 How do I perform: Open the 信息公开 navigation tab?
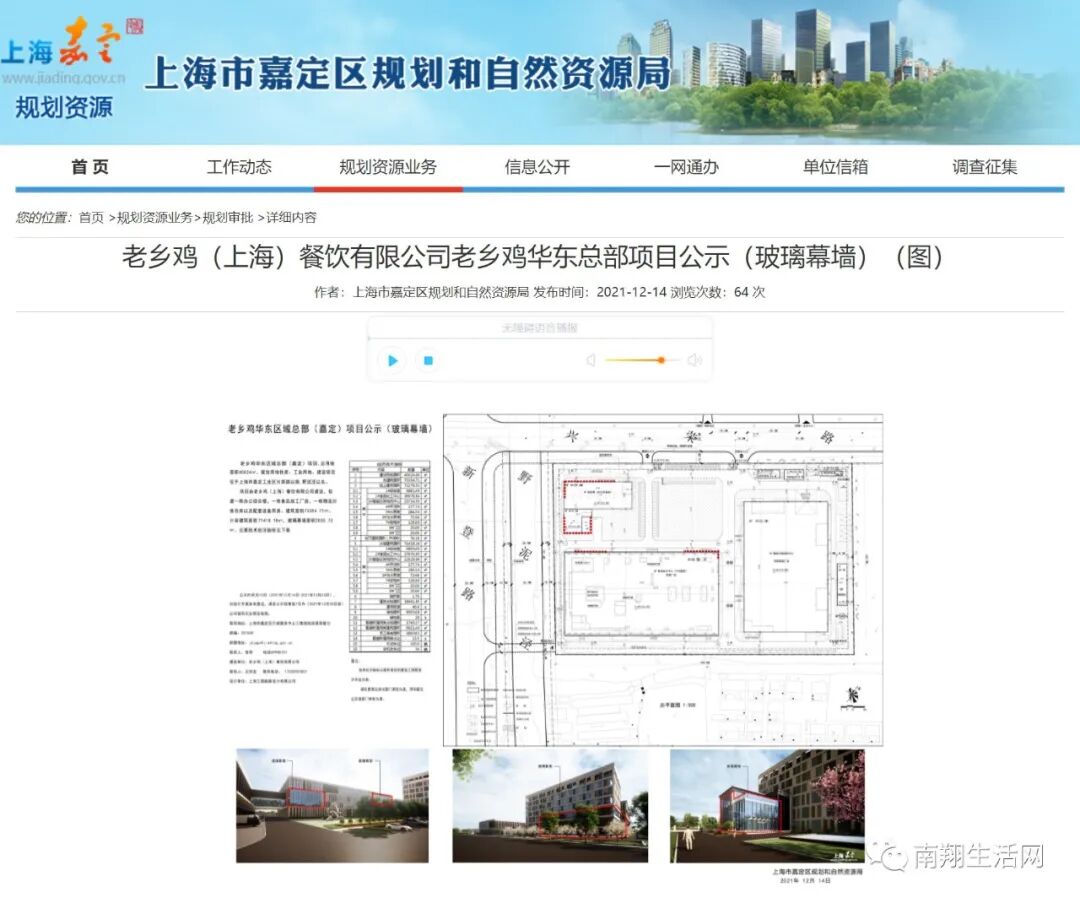(x=537, y=167)
